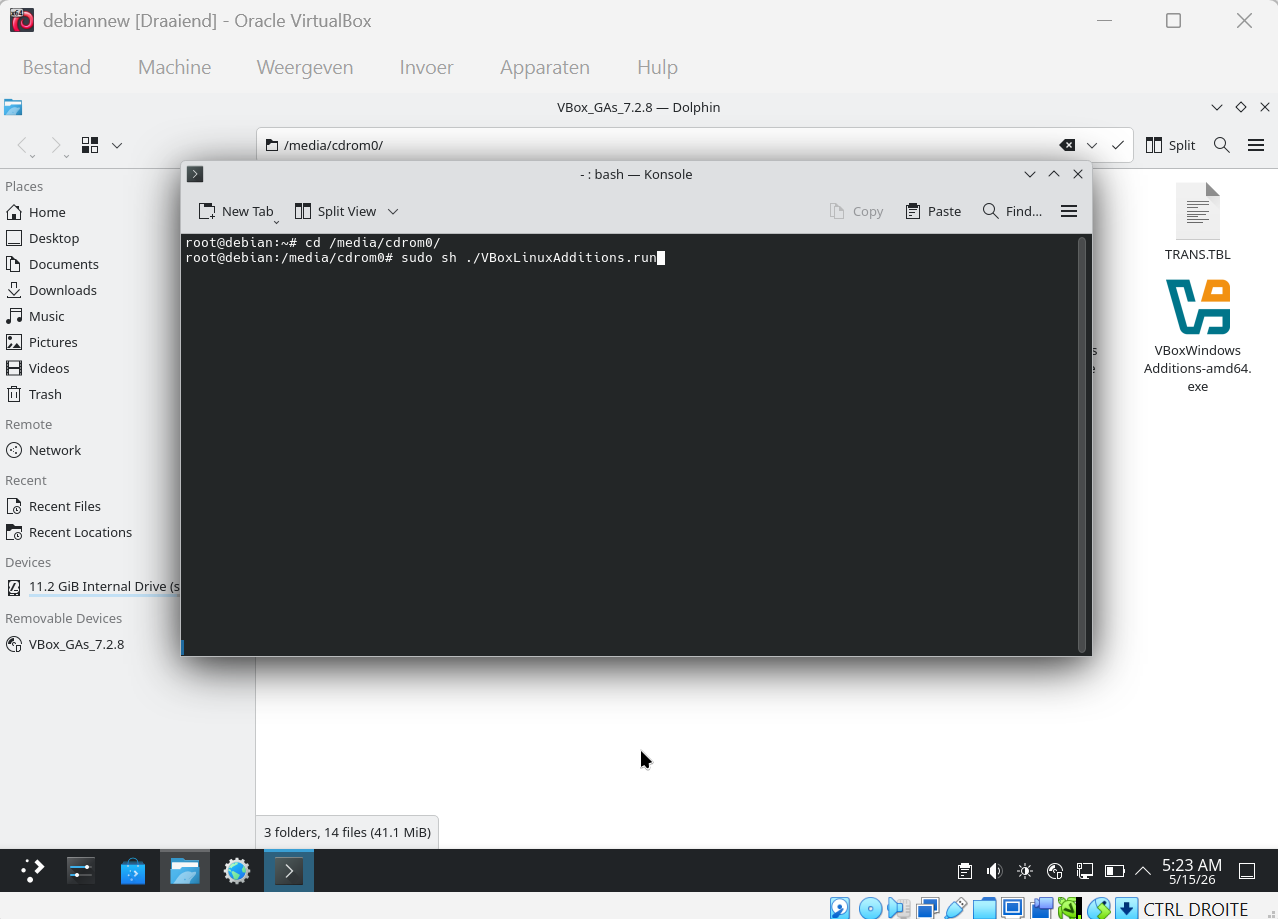Open the Dolphin hamburger menu

tap(1256, 145)
